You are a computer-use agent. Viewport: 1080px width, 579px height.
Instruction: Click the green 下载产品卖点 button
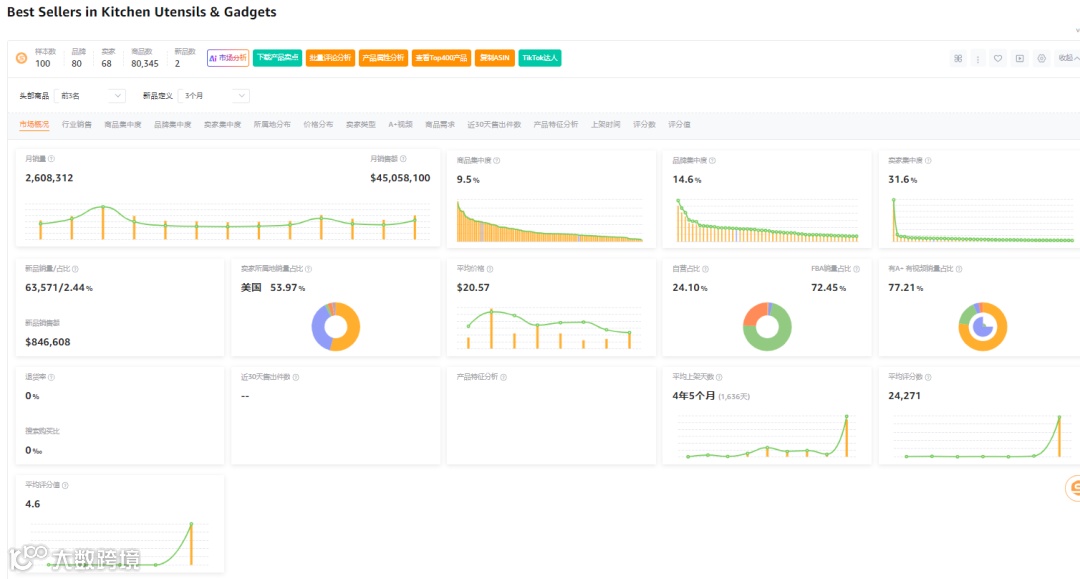pos(277,58)
